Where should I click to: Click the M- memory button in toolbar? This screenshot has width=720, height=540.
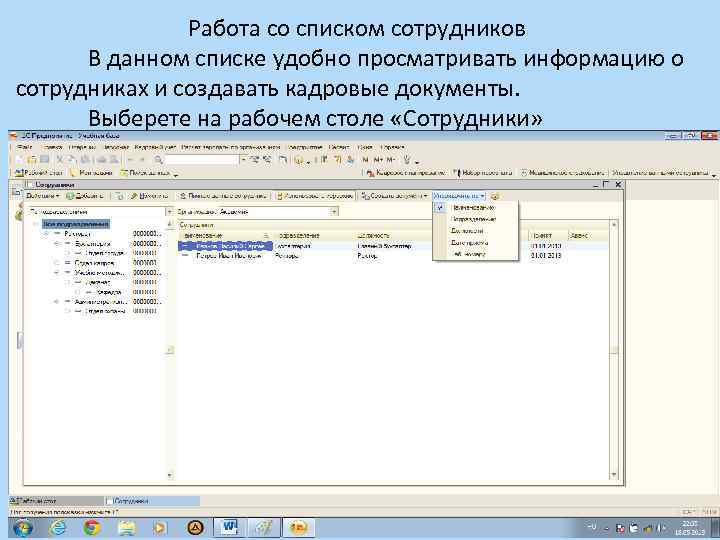pyautogui.click(x=390, y=160)
